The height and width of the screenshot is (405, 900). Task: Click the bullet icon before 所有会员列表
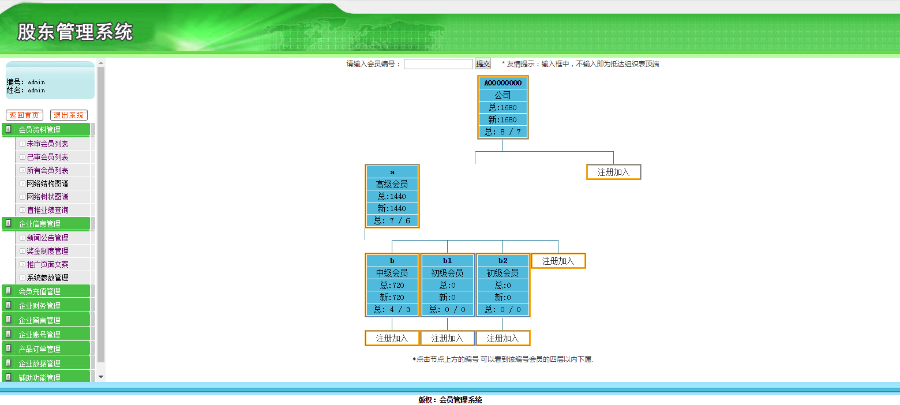22,170
